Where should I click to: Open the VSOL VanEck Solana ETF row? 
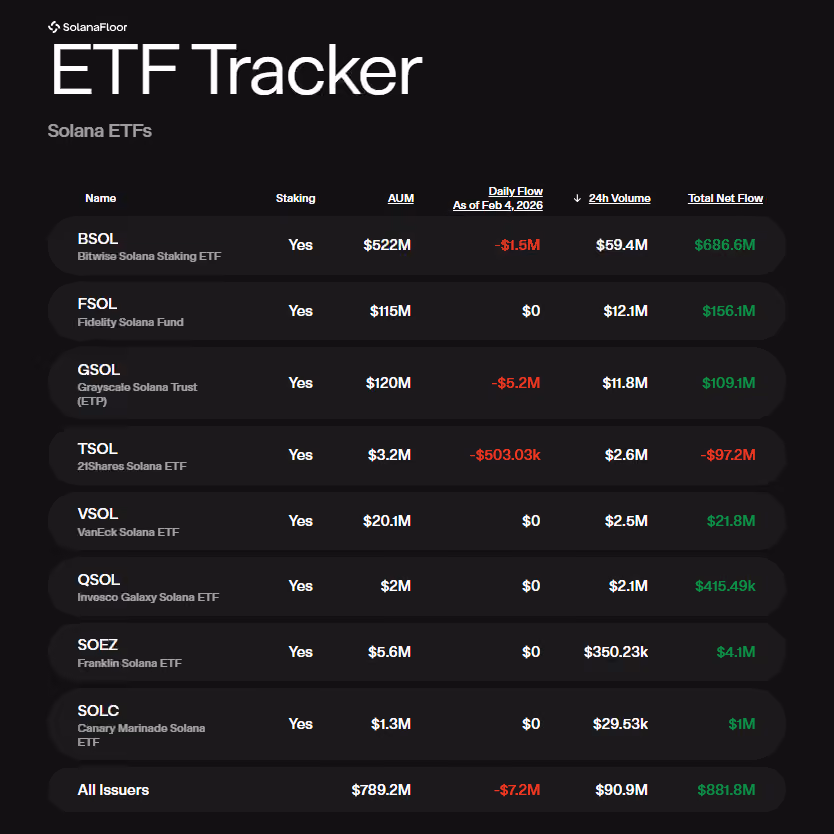click(x=416, y=521)
